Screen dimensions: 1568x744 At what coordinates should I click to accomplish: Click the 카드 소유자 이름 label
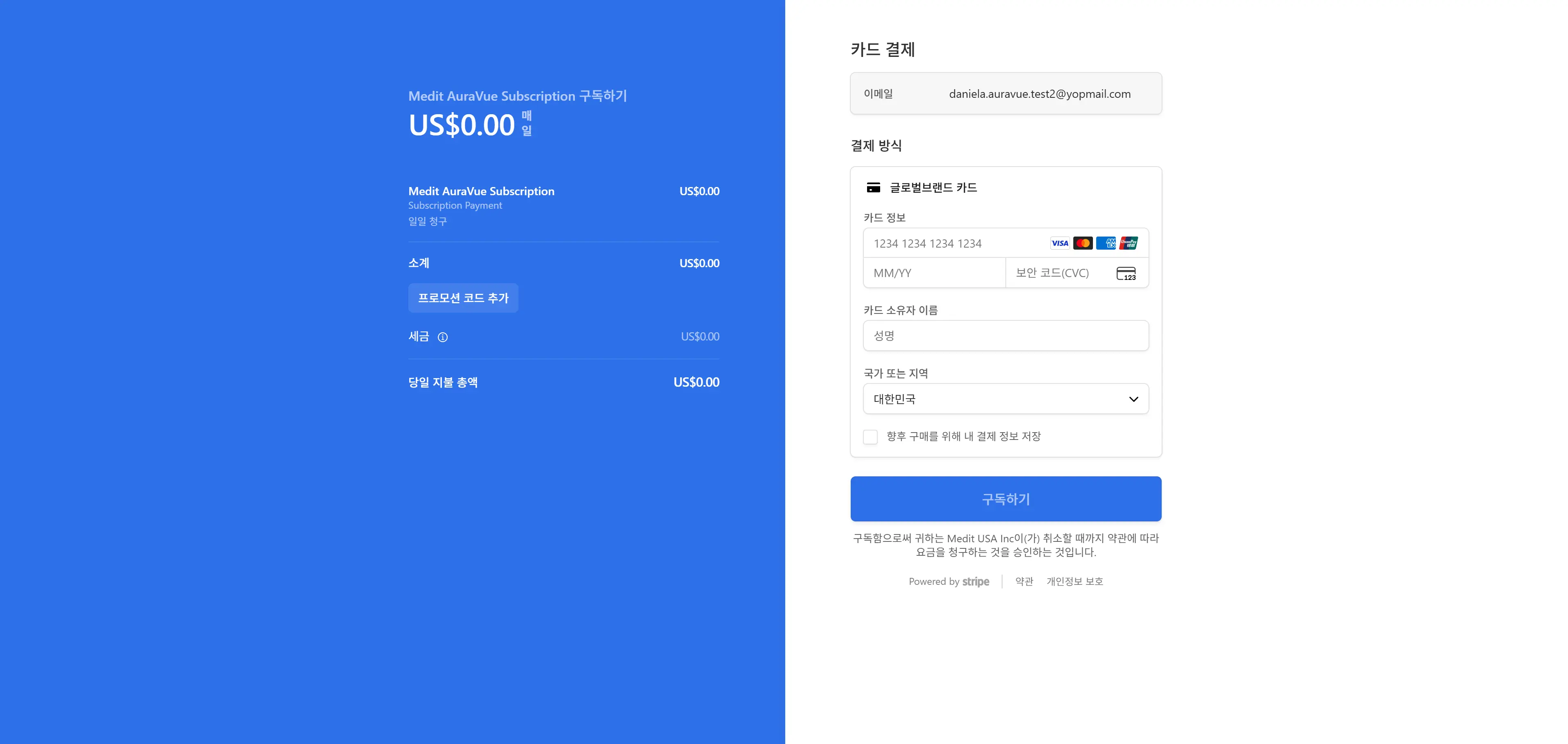pos(900,310)
